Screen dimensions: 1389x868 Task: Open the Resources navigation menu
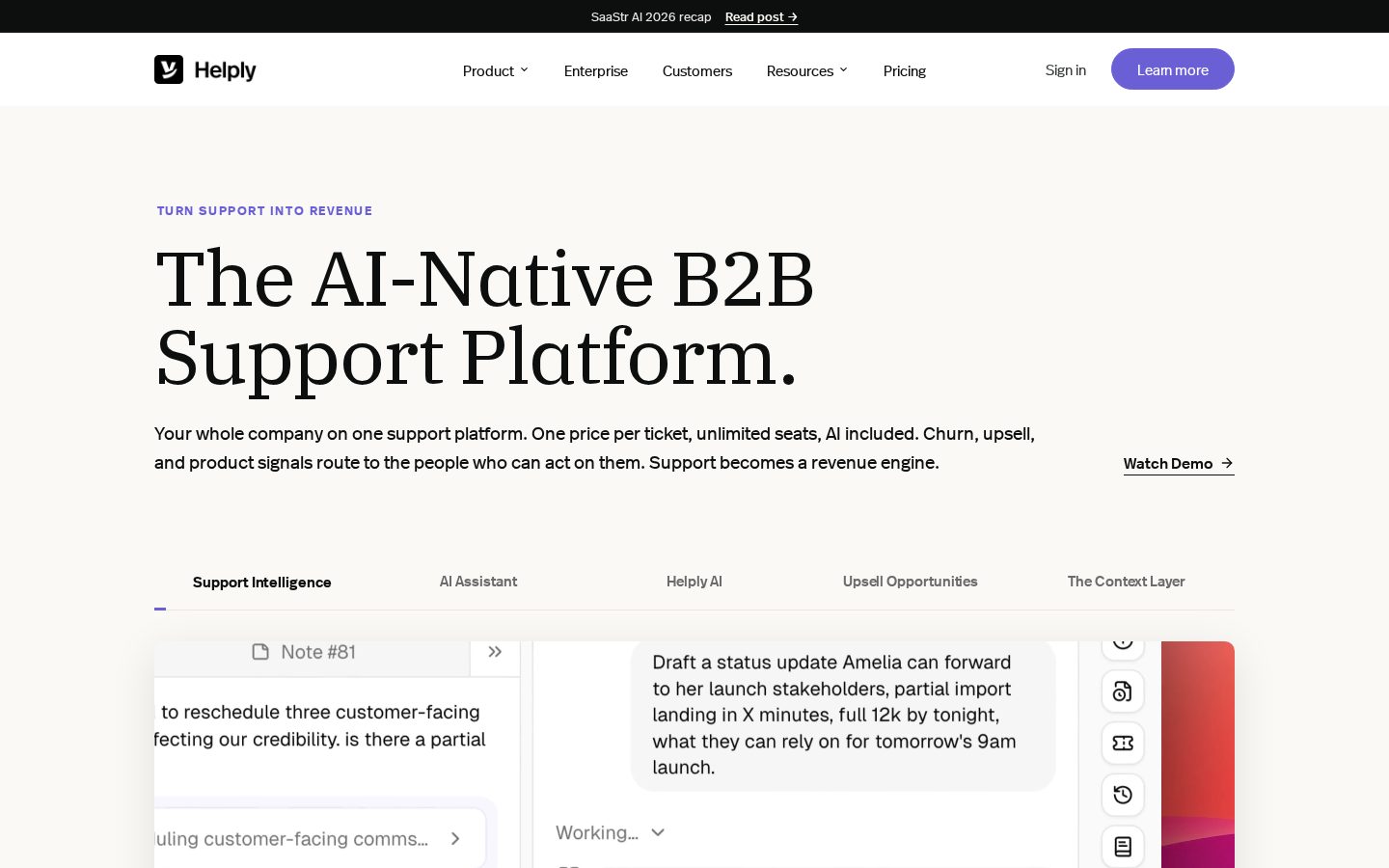pos(807,70)
